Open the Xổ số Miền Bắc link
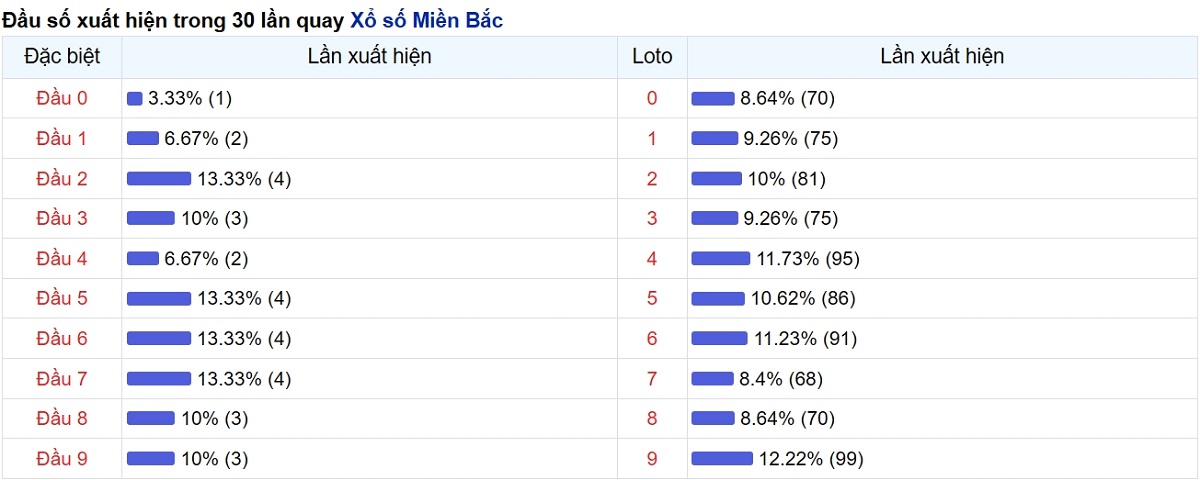 point(426,20)
